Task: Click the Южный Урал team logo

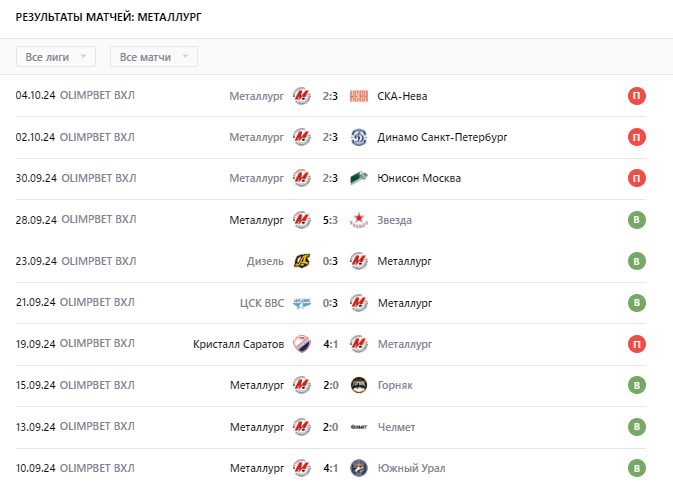Action: [x=359, y=468]
